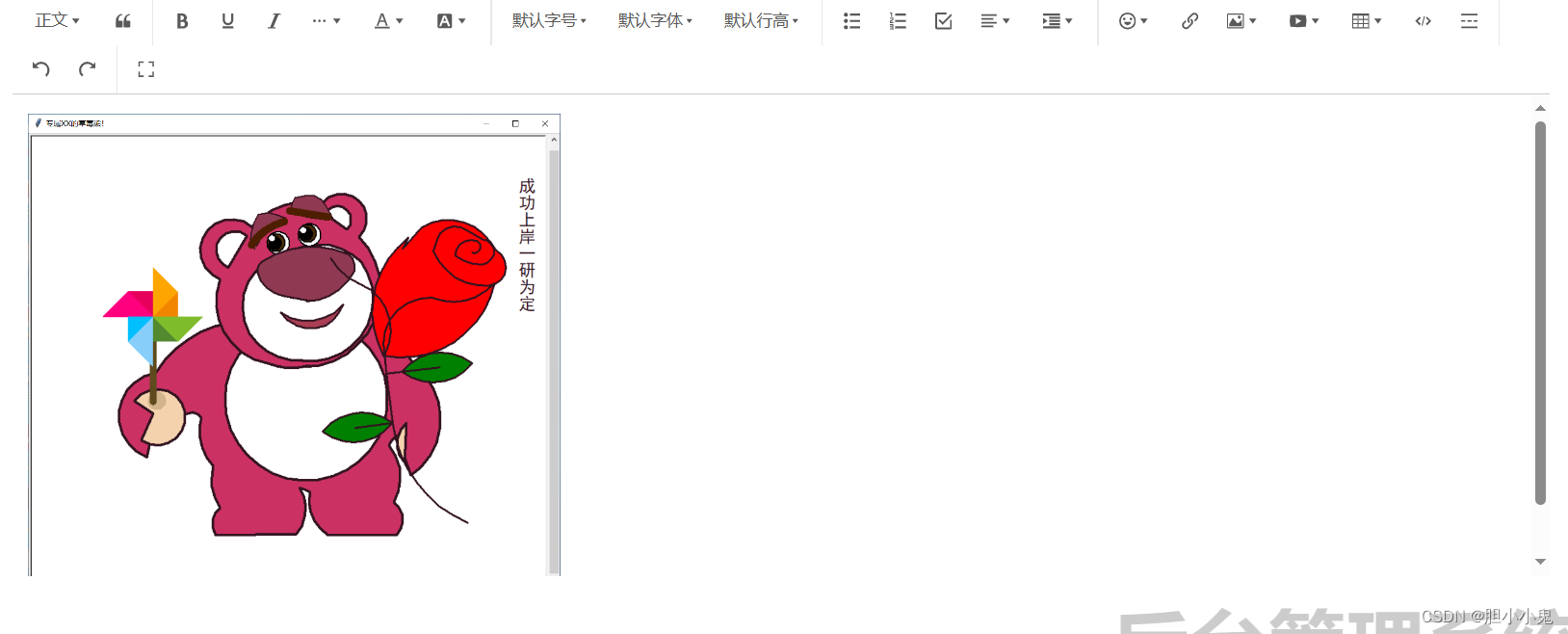1568x634 pixels.
Task: Insert a code block
Action: coord(1424,20)
